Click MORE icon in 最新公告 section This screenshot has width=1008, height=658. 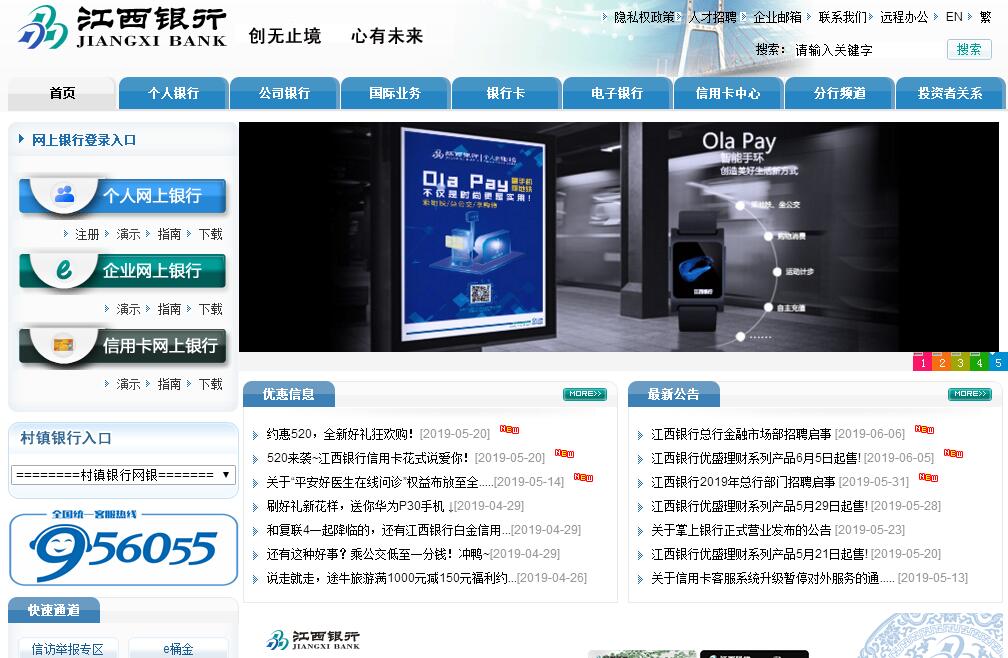(969, 394)
